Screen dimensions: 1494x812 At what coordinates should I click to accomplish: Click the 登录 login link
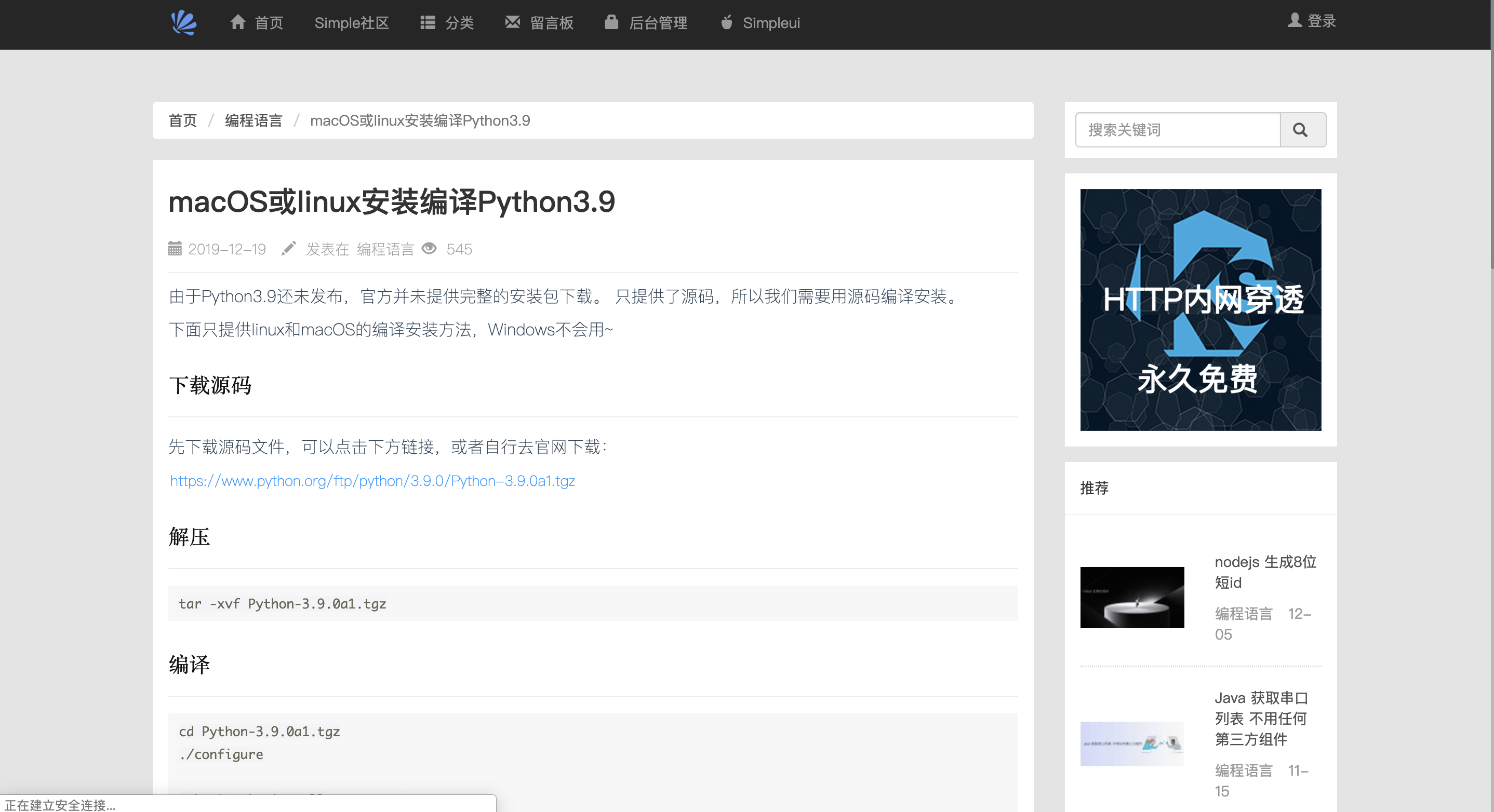[x=1322, y=21]
